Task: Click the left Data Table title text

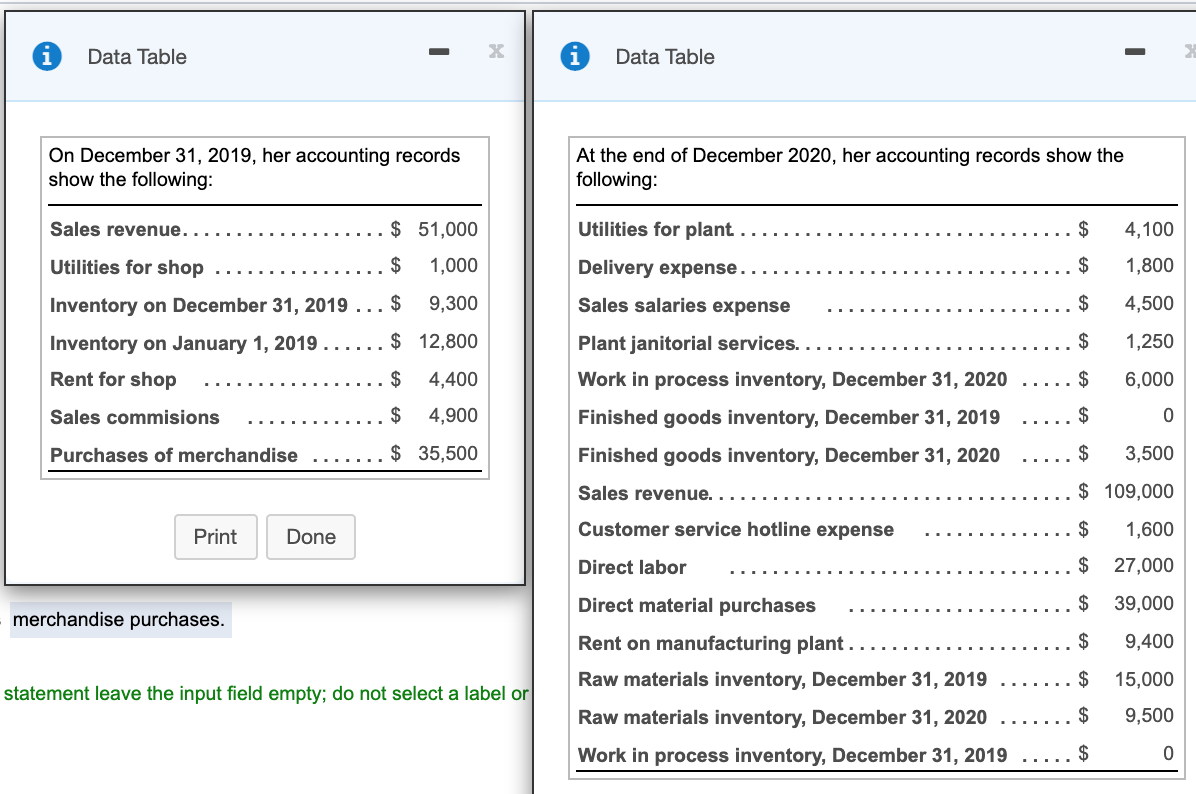Action: pyautogui.click(x=137, y=57)
